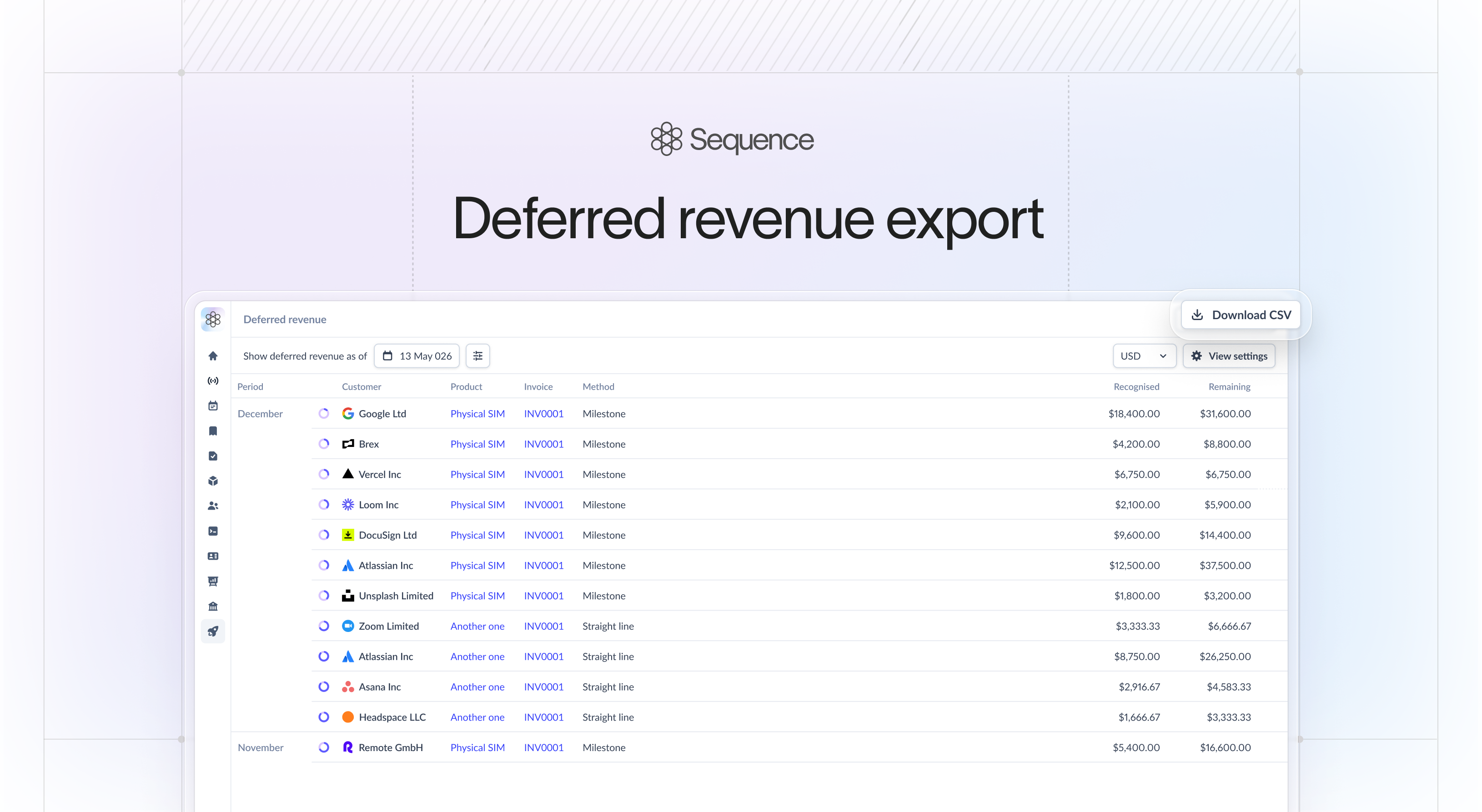Screen dimensions: 1482x812
Task: Open the checkmark box sidebar icon
Action: pyautogui.click(x=213, y=456)
